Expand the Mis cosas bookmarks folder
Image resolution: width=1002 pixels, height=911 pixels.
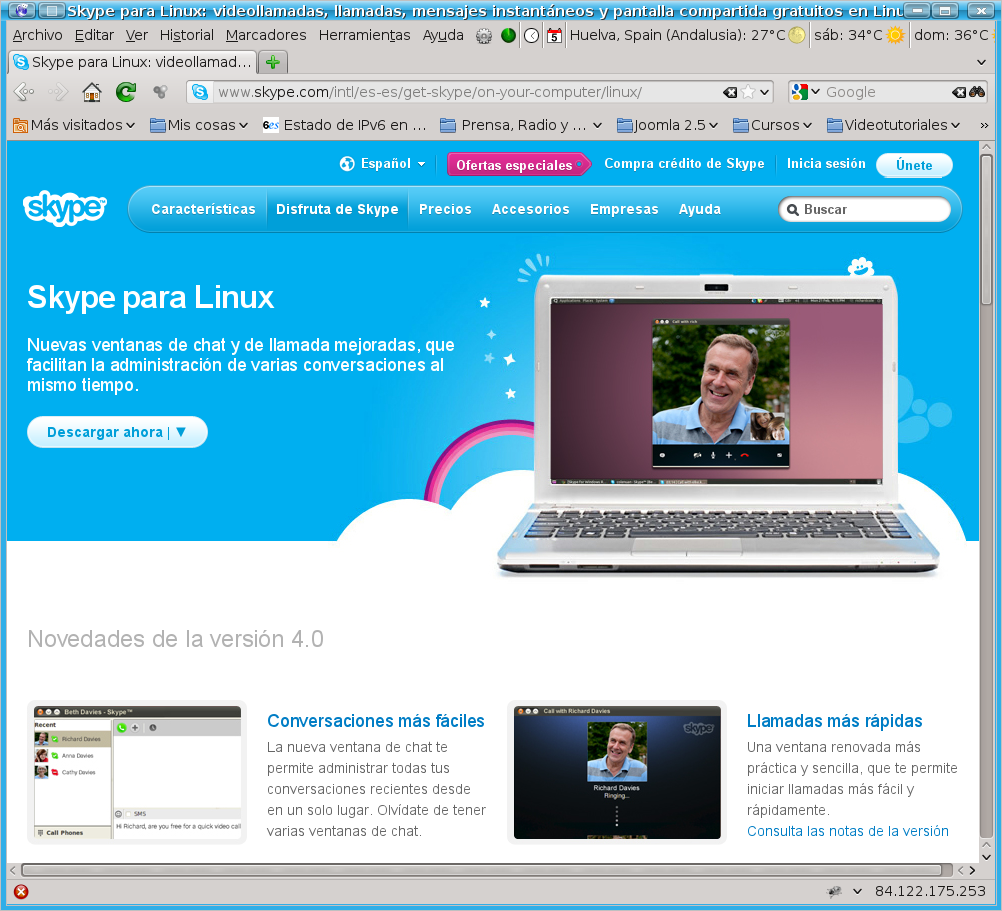click(x=199, y=125)
